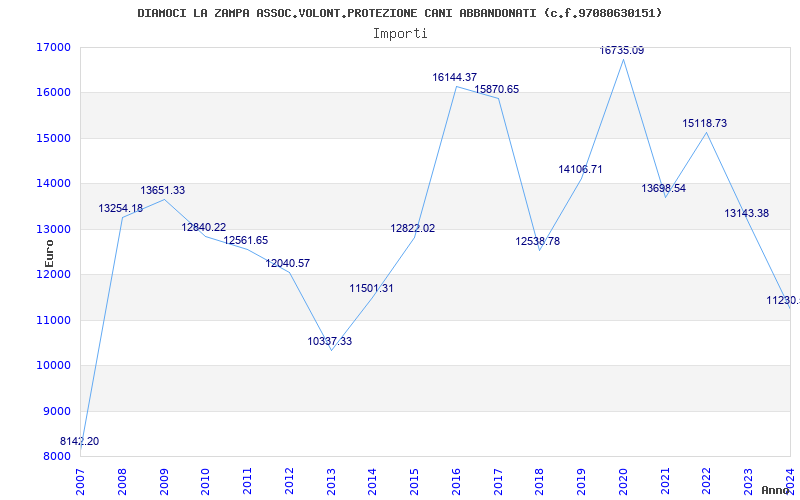The width and height of the screenshot is (800, 500).
Task: Click the data label 12840.22
Action: coord(204,227)
